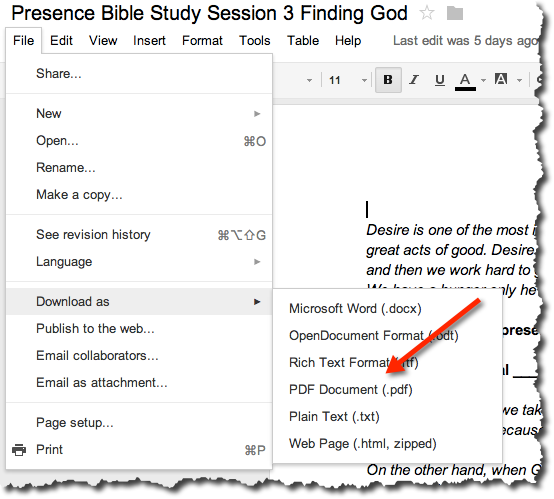
Task: Choose Publish to the web...
Action: tap(139, 329)
